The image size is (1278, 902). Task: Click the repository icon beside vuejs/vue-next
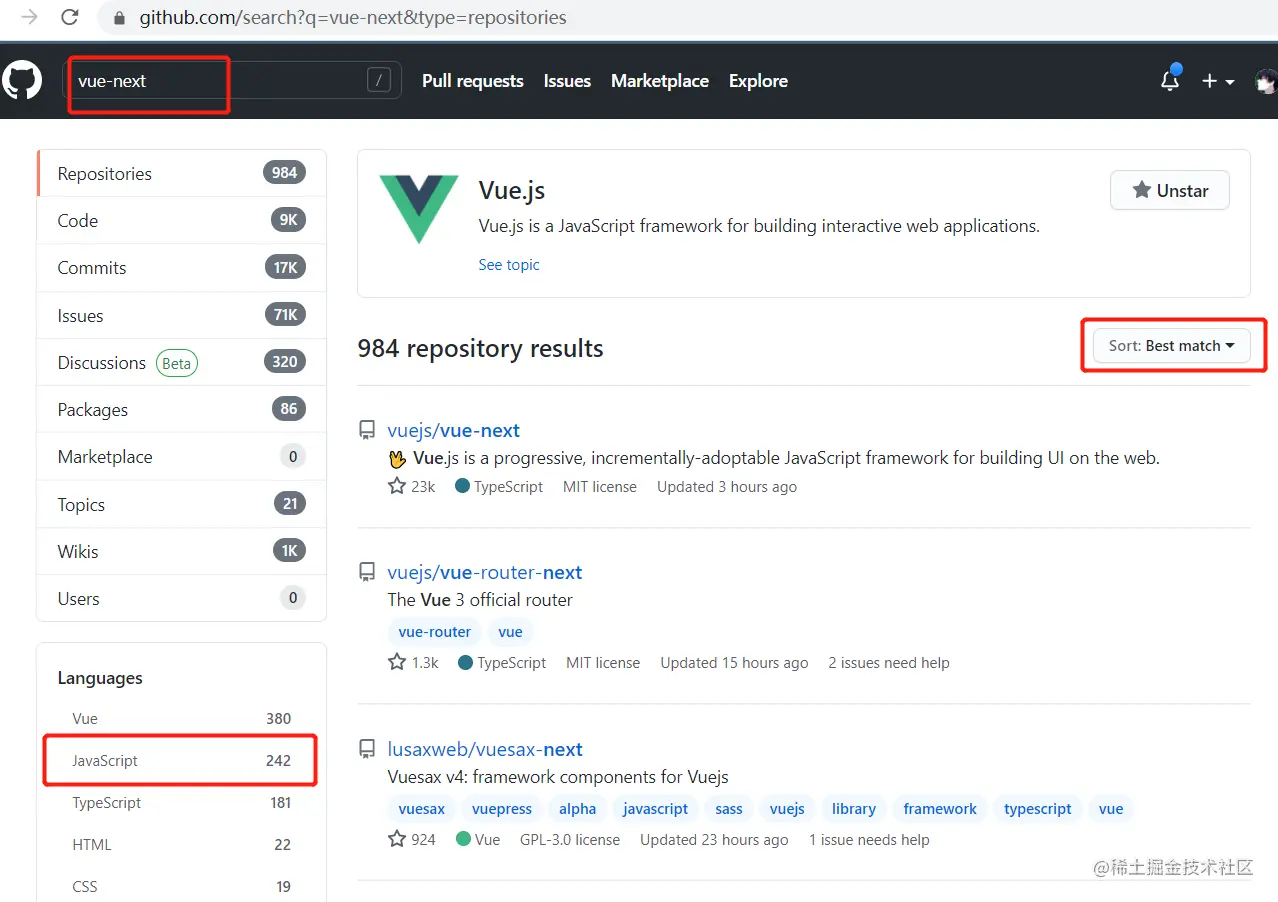366,429
